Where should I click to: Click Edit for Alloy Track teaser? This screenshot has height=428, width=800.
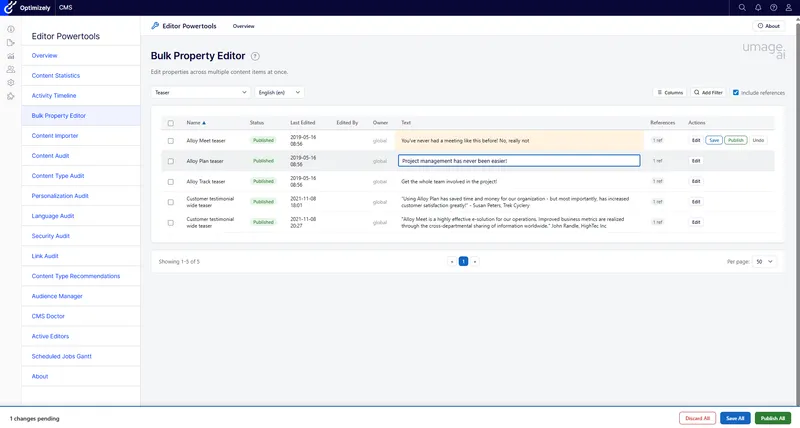tap(696, 181)
